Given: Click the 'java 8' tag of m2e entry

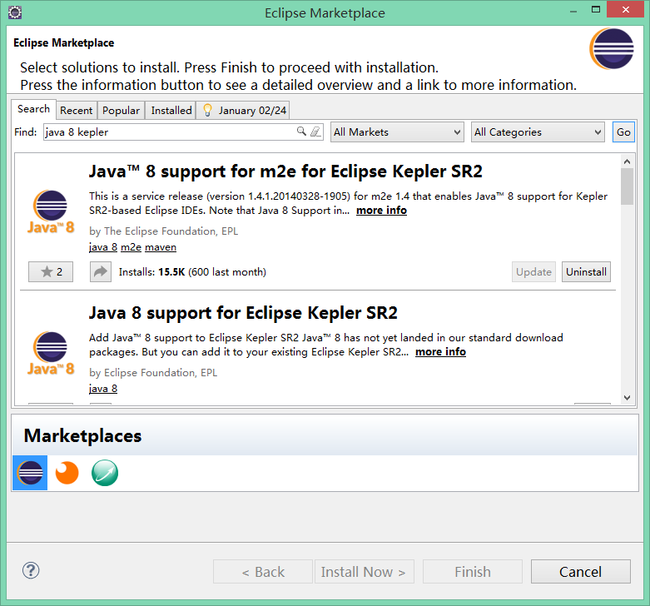Looking at the screenshot, I should [103, 247].
